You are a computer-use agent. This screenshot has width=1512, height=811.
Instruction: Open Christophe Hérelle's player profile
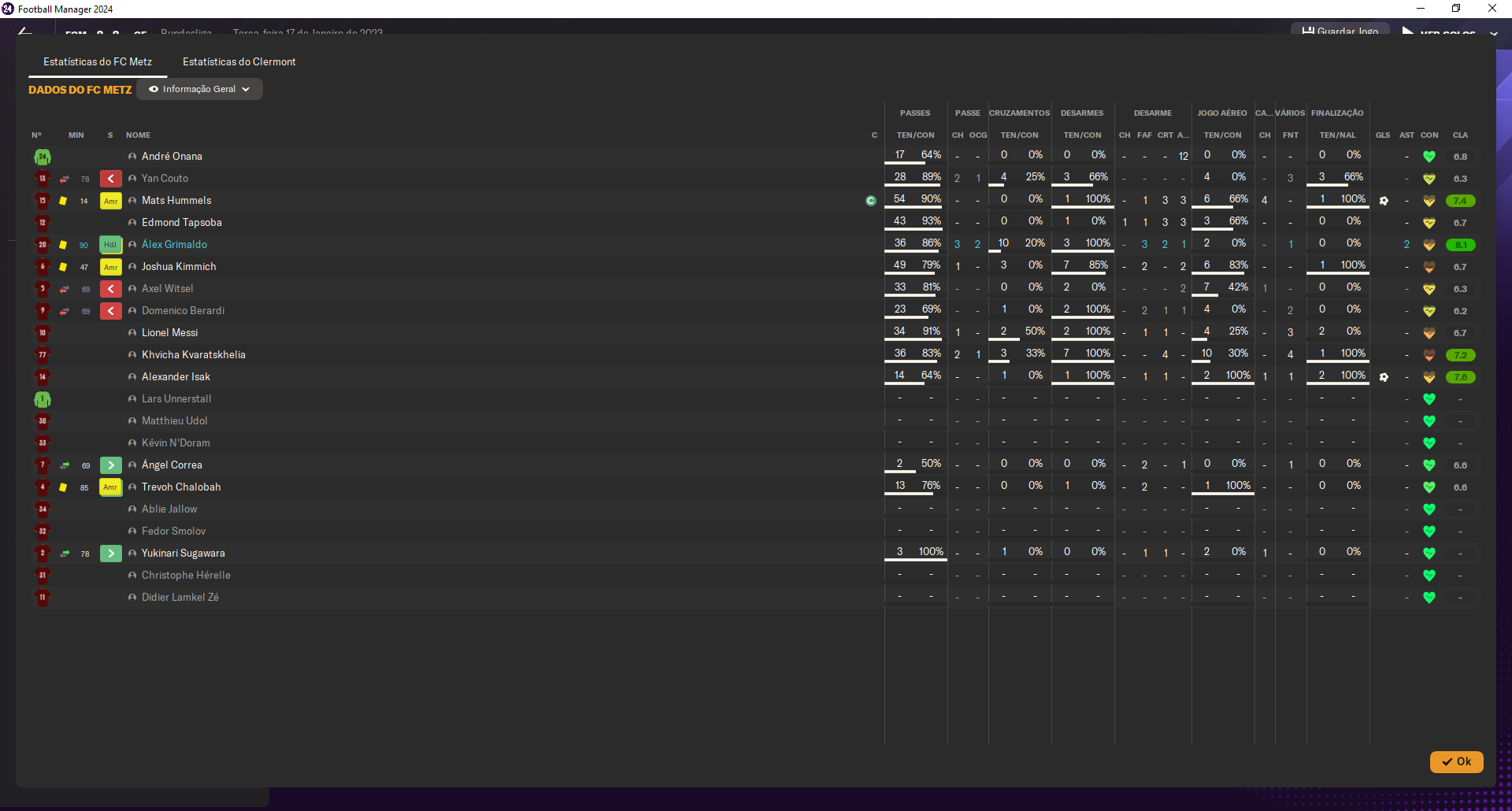(x=186, y=576)
